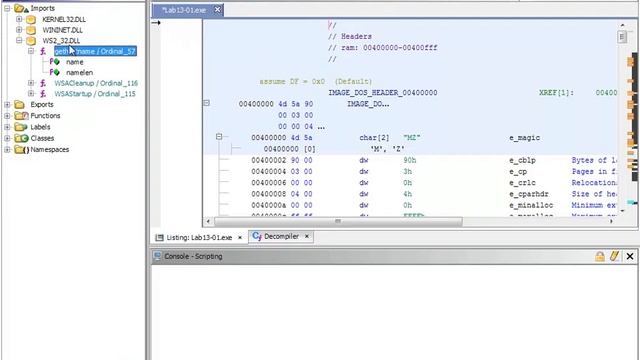Close the Decompiler tab
This screenshot has height=360, width=640.
307,236
